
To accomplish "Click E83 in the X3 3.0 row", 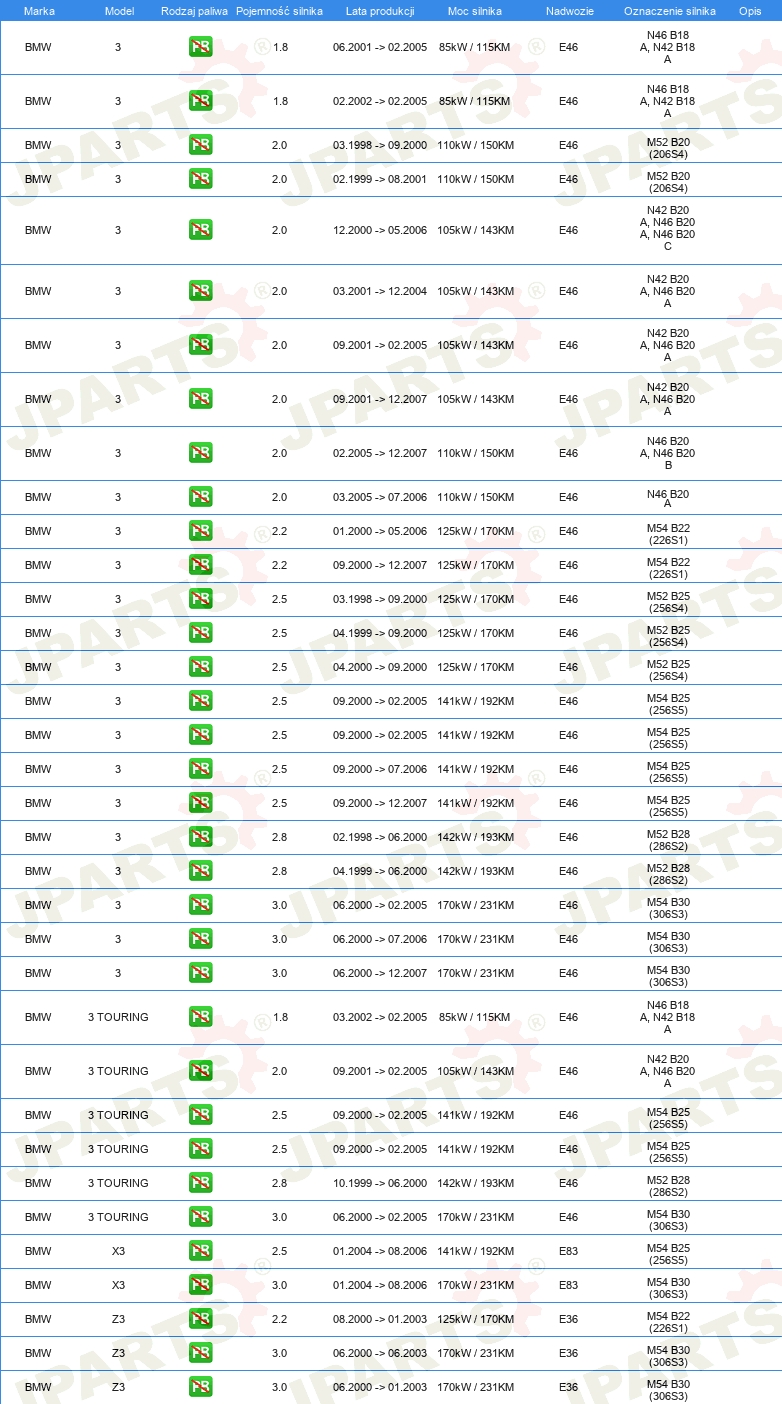I will point(568,1285).
